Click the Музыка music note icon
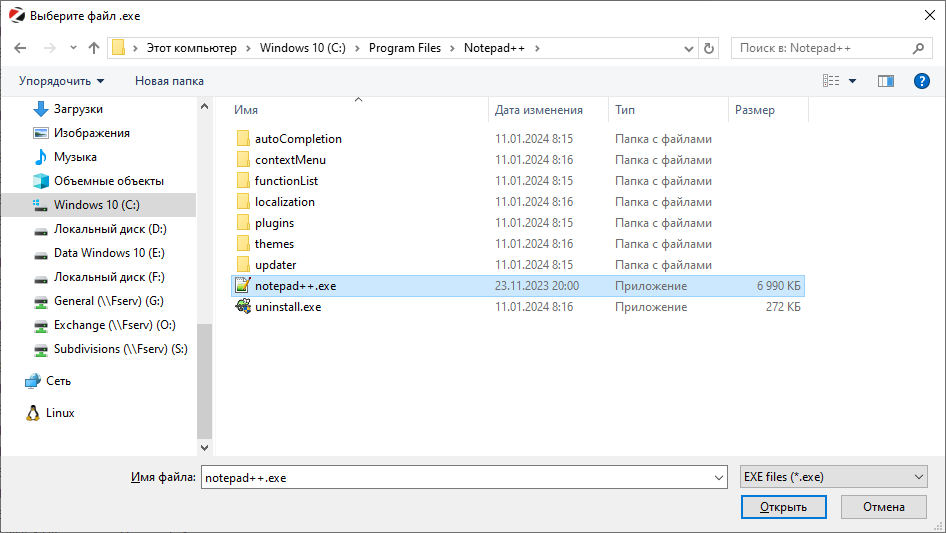This screenshot has width=946, height=533. pyautogui.click(x=40, y=157)
